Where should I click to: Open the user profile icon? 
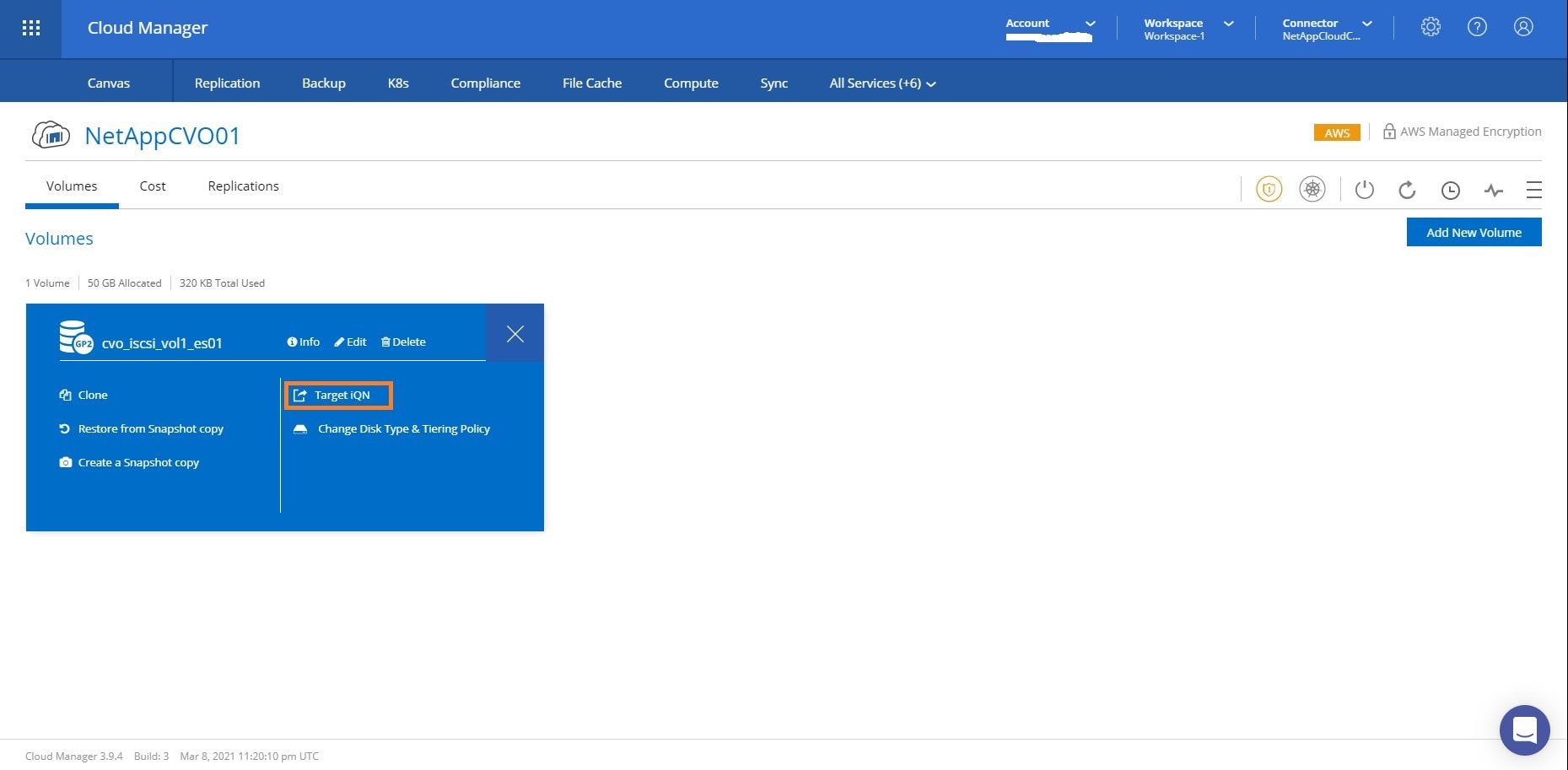point(1523,27)
